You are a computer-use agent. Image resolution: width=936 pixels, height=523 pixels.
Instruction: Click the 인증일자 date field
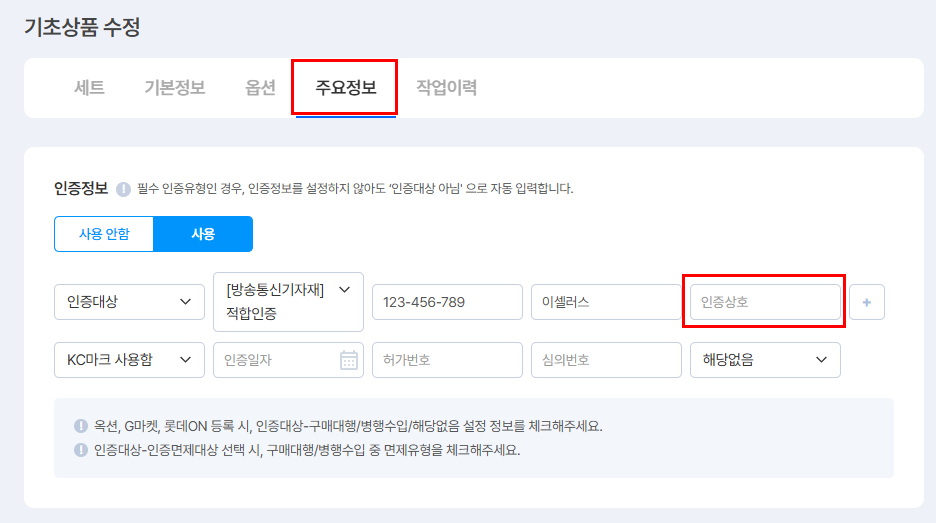pyautogui.click(x=275, y=360)
